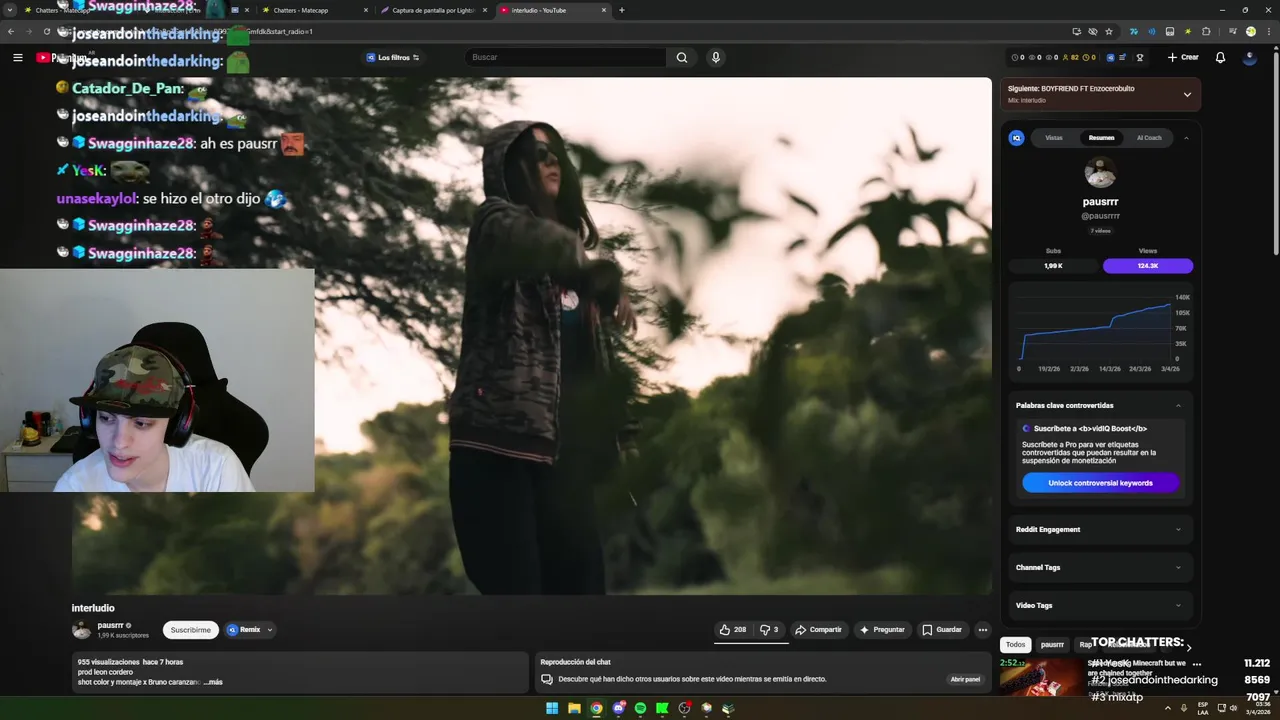Open the three-dot more actions menu under video

pos(983,630)
